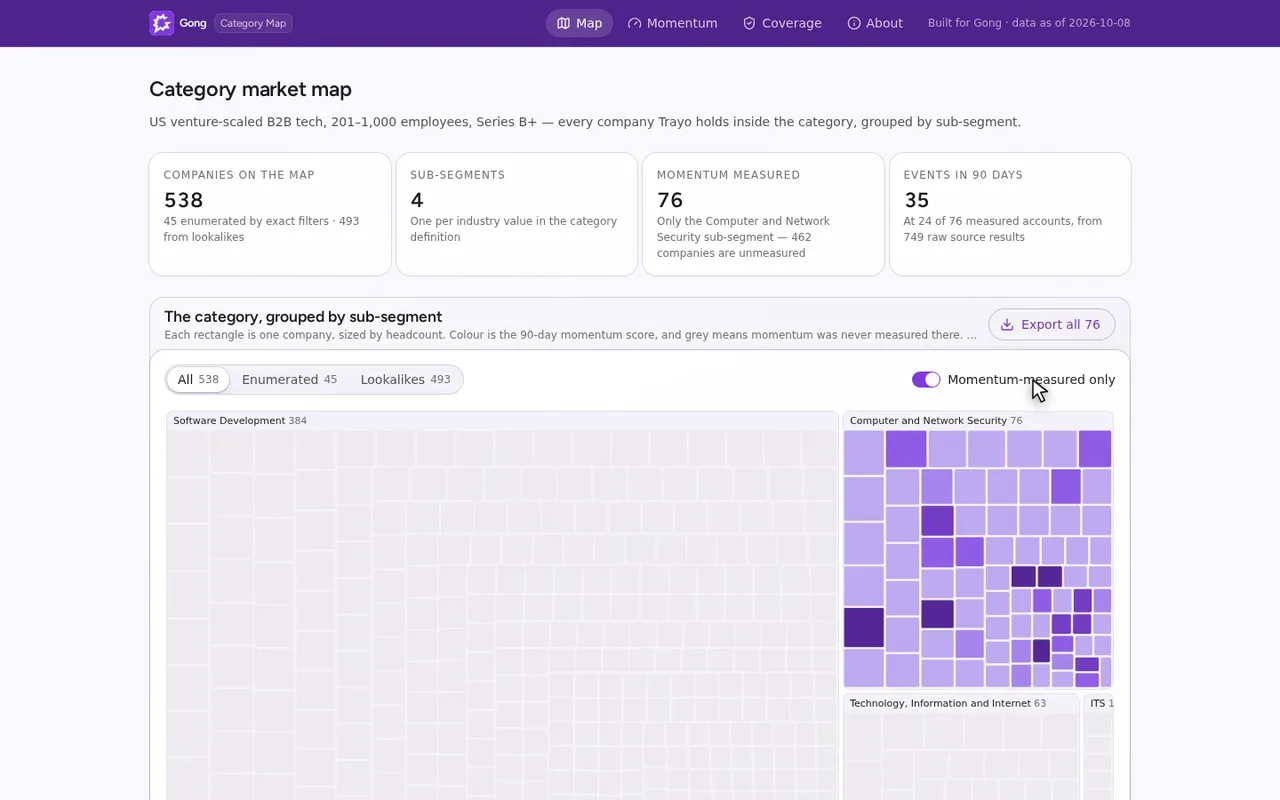This screenshot has height=800, width=1280.
Task: Click the Software Development segment header
Action: [240, 421]
